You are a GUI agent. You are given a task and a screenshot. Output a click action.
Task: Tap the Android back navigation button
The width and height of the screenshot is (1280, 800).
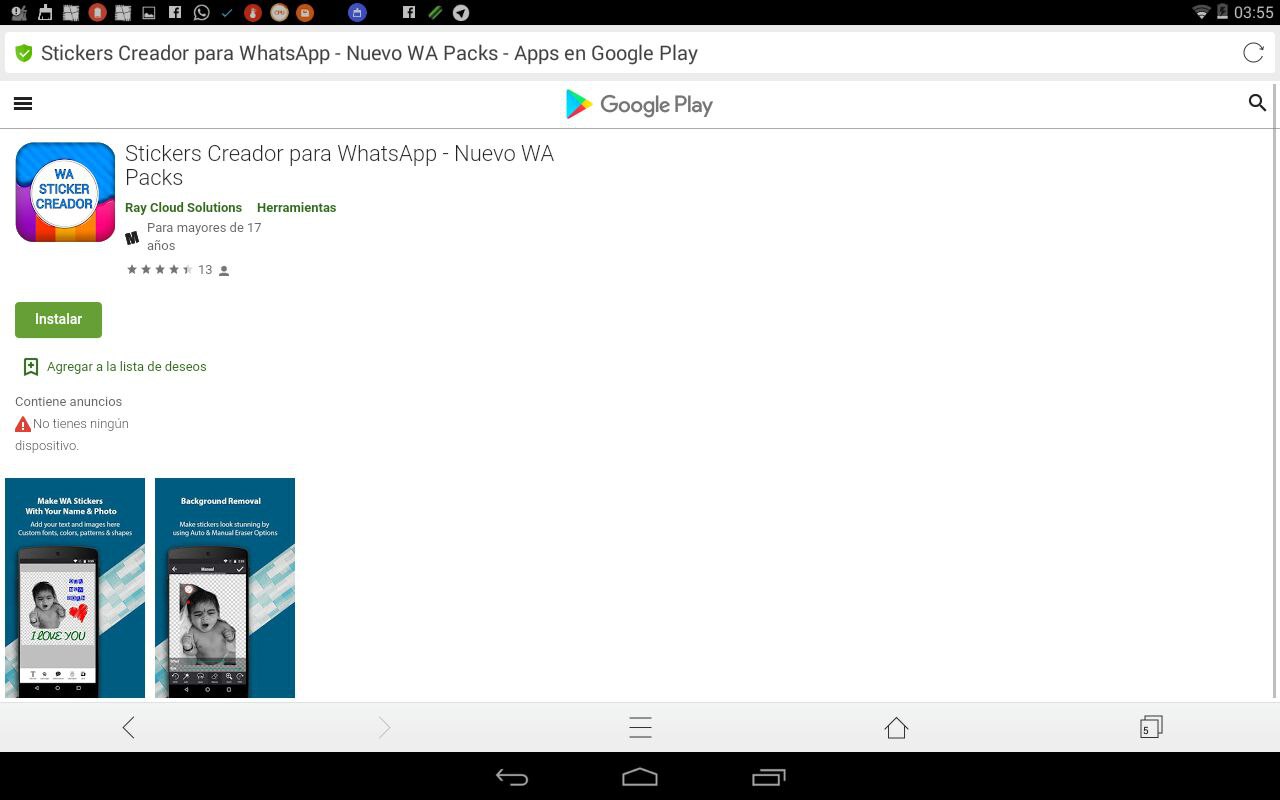[512, 777]
